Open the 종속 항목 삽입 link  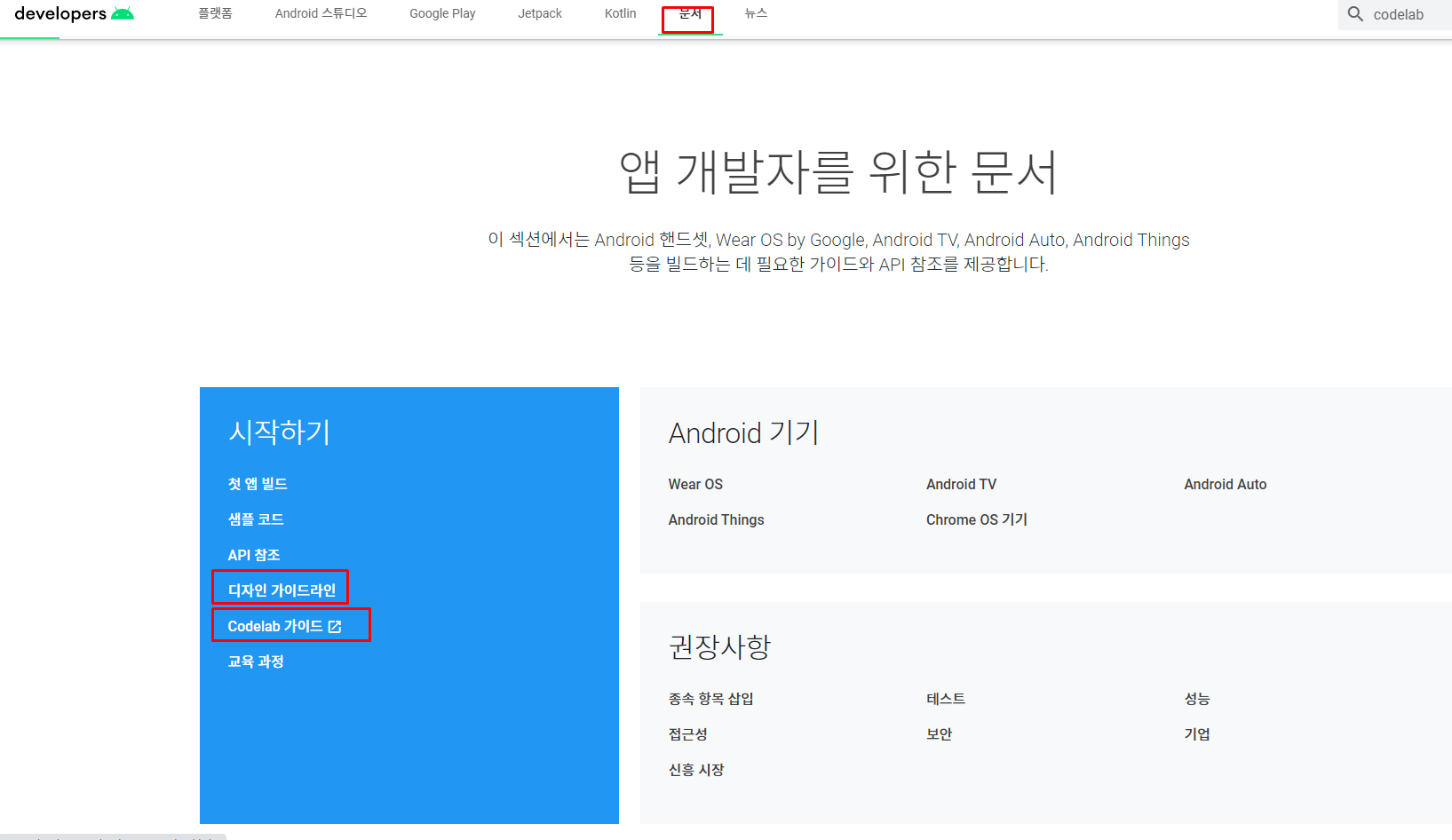(x=710, y=699)
